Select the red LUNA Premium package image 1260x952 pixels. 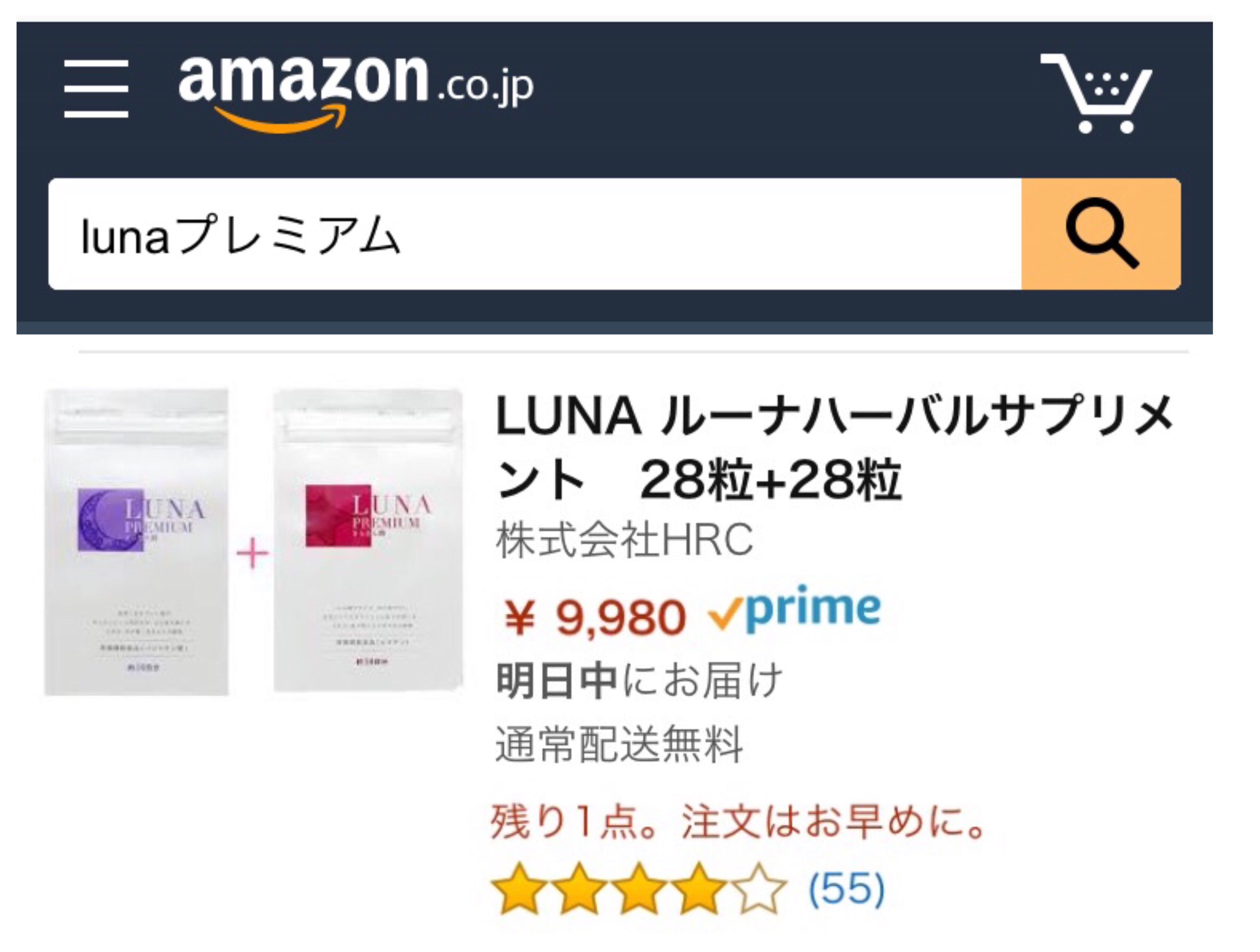pyautogui.click(x=369, y=541)
